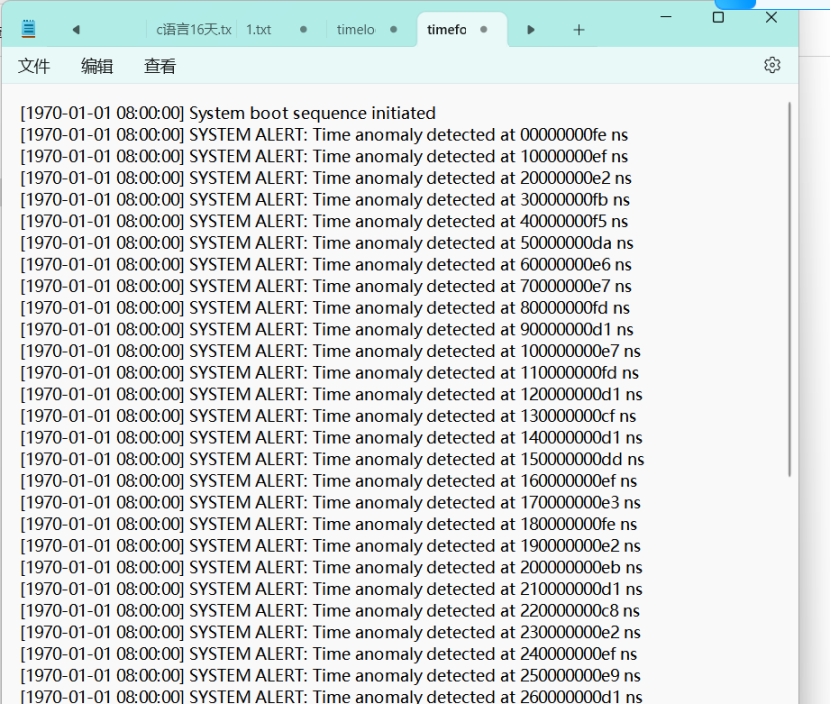Switch to the 1.txt tab

click(259, 30)
